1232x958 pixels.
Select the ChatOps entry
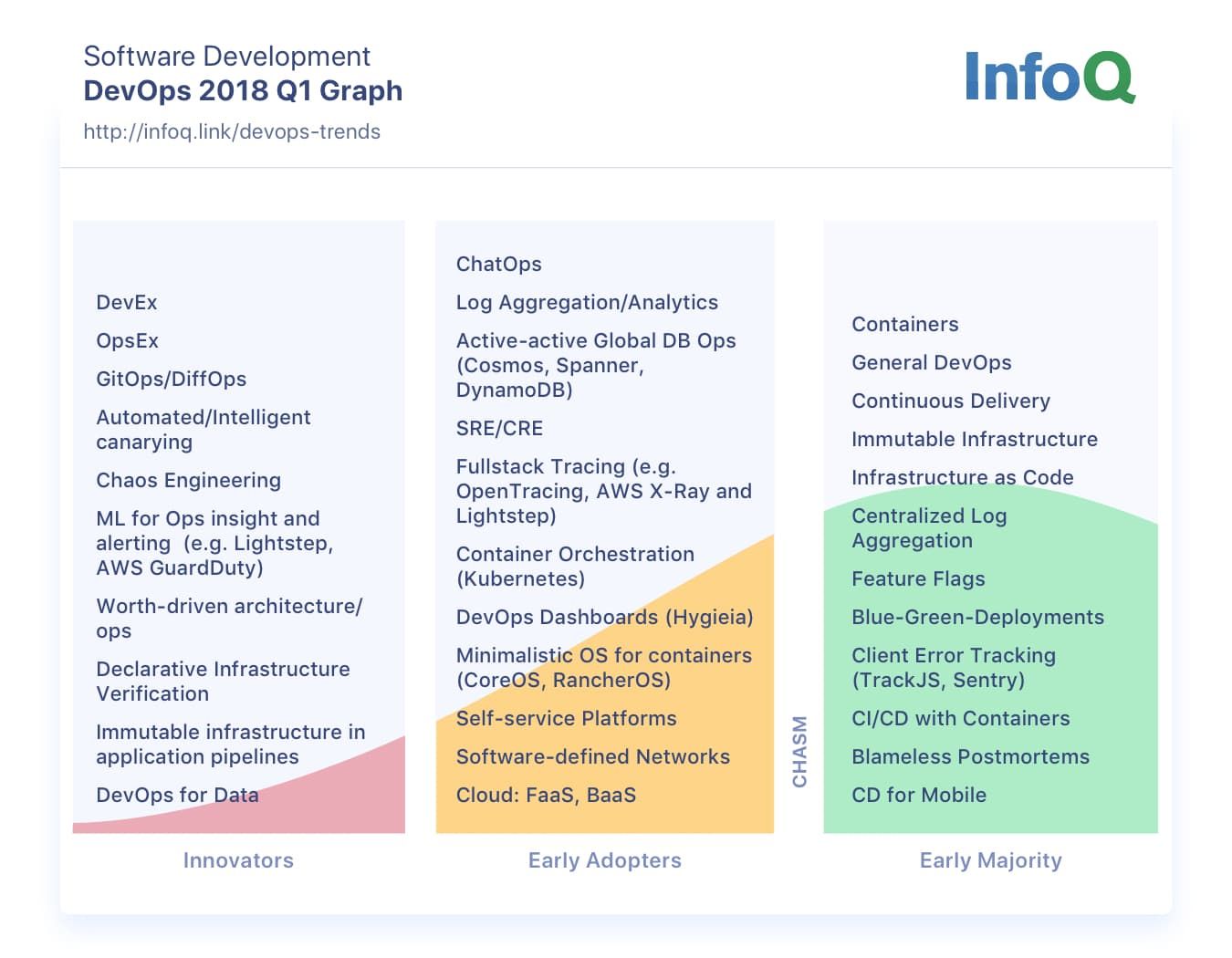[x=498, y=265]
